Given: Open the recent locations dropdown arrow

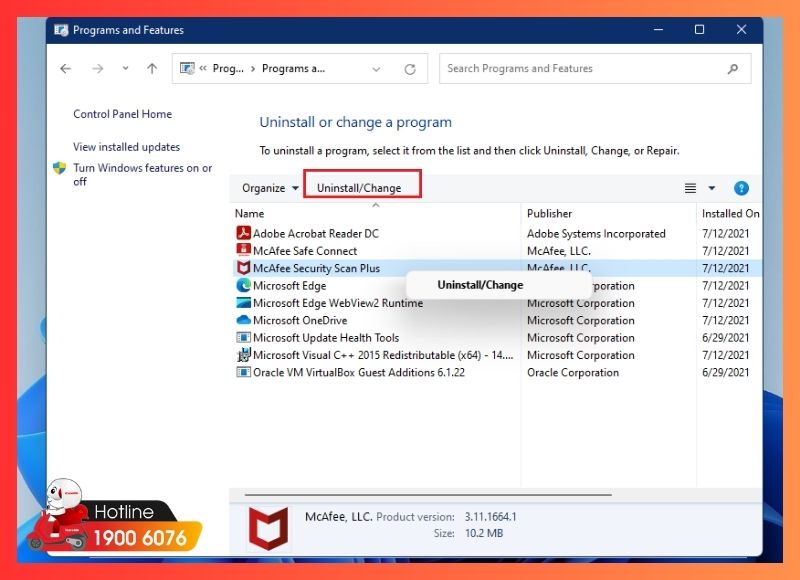Looking at the screenshot, I should (125, 68).
